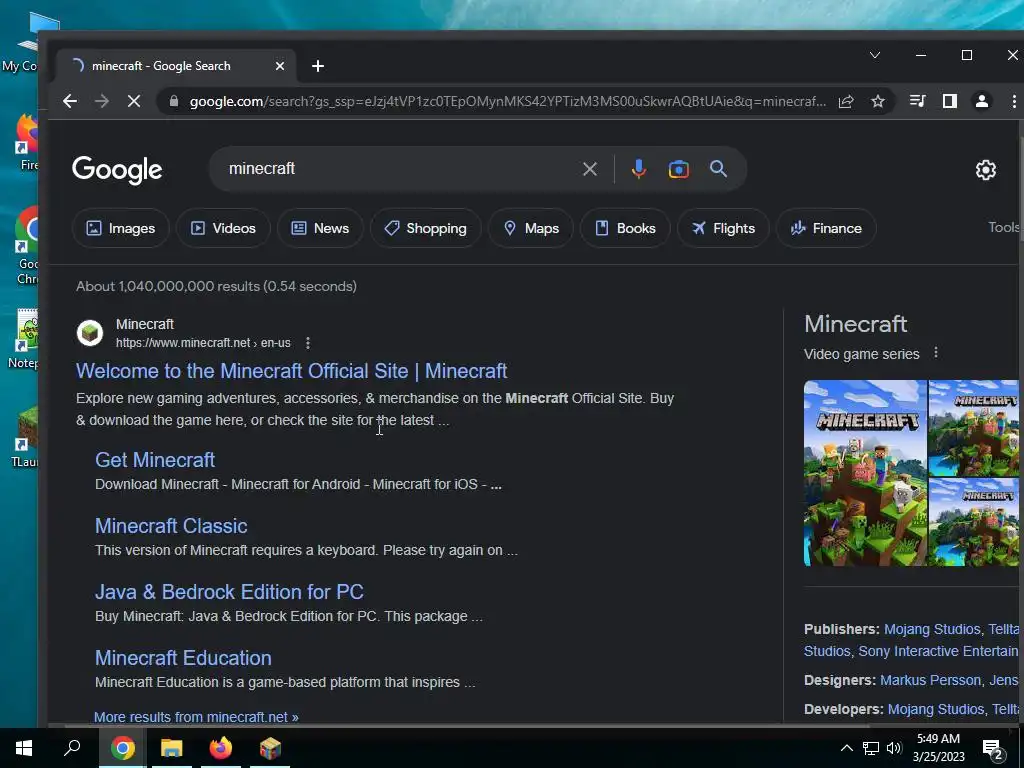Click the Minecraft site favicon
This screenshot has width=1024, height=768.
(90, 333)
